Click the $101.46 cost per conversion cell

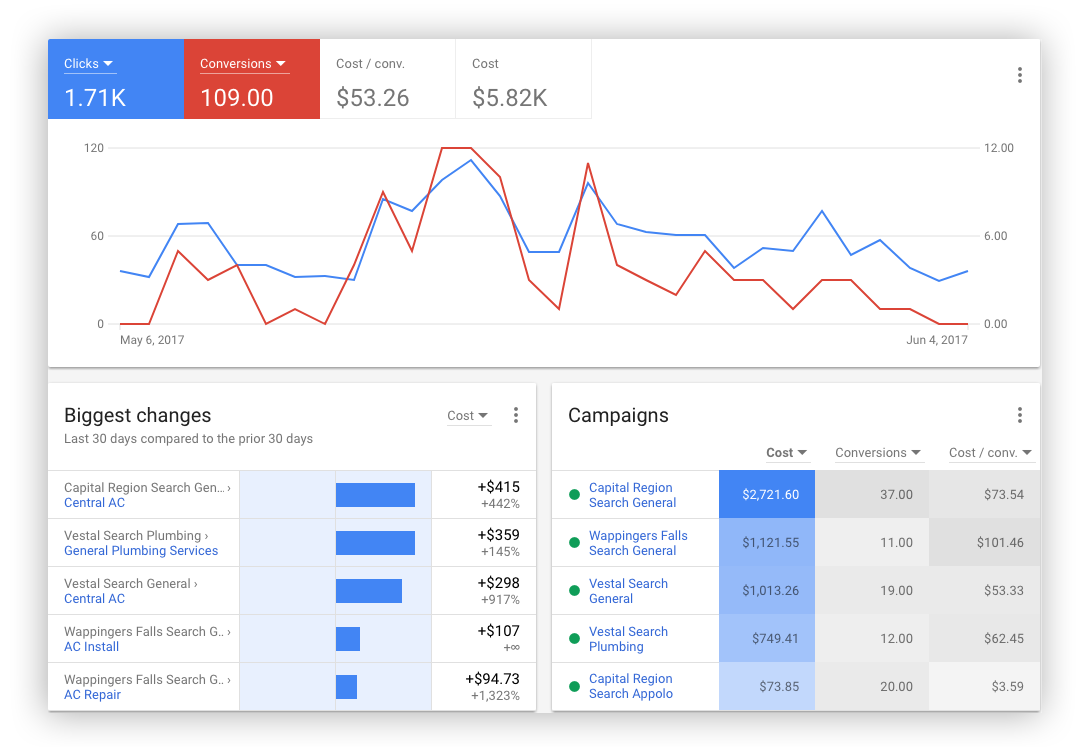[x=984, y=543]
